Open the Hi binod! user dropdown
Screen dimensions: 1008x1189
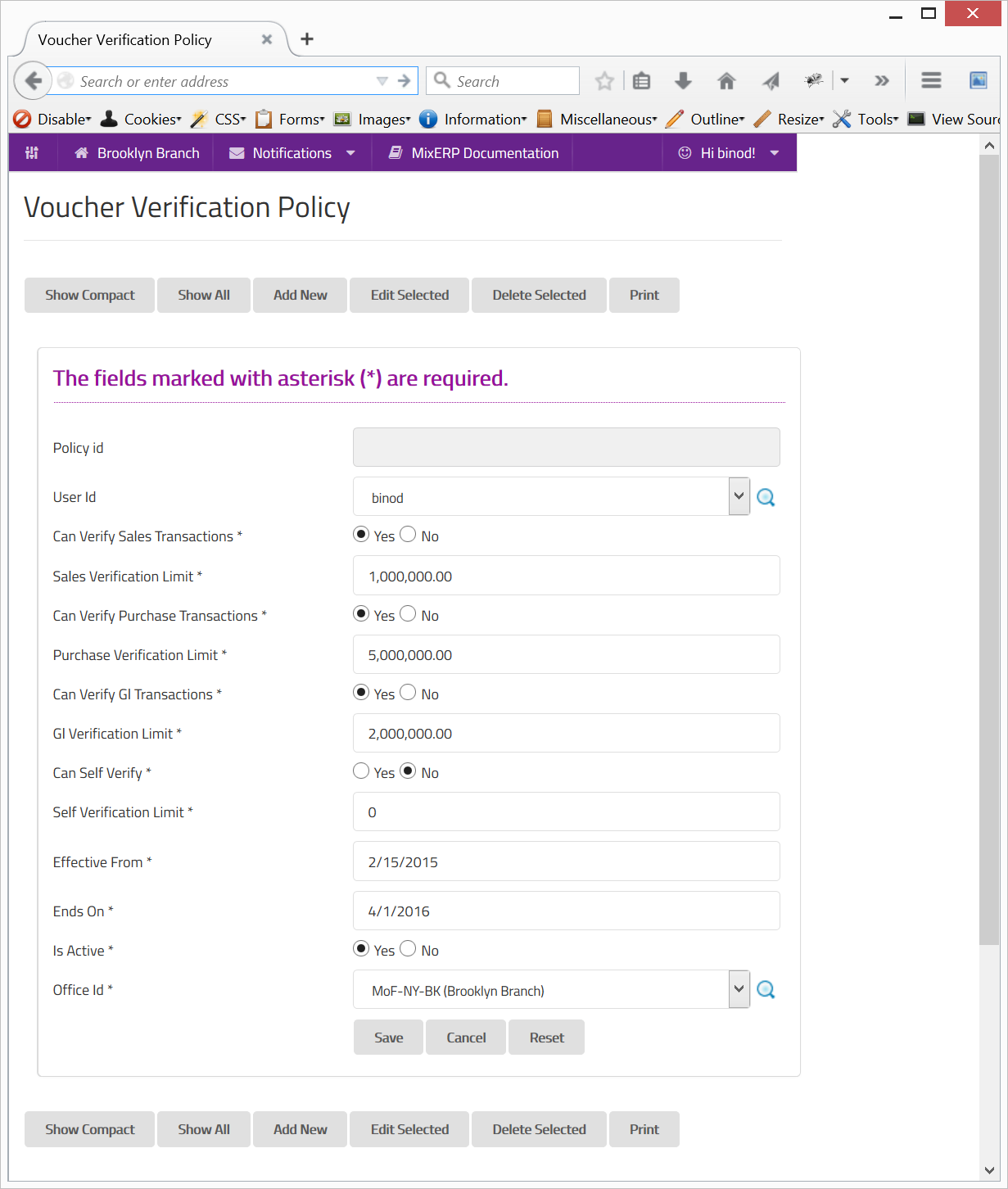(x=729, y=153)
